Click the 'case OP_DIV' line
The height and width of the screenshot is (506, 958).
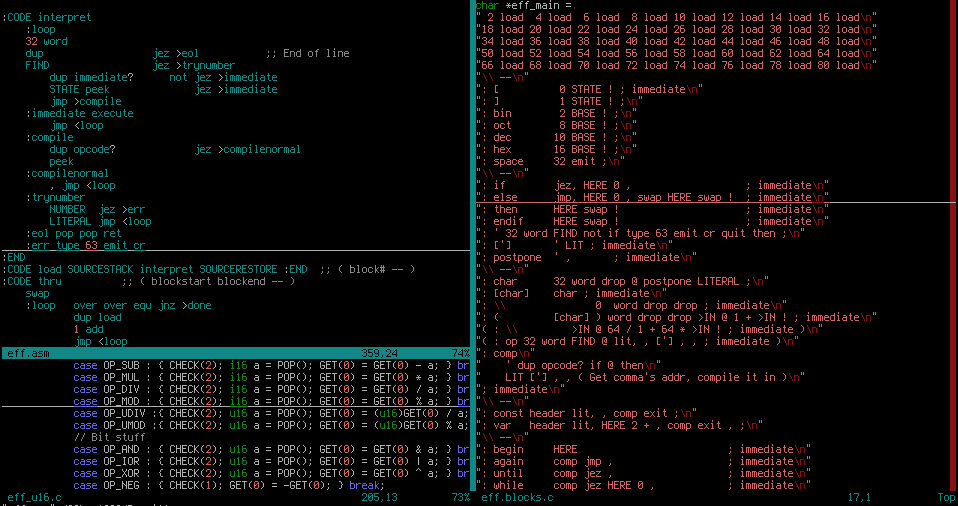coord(271,389)
